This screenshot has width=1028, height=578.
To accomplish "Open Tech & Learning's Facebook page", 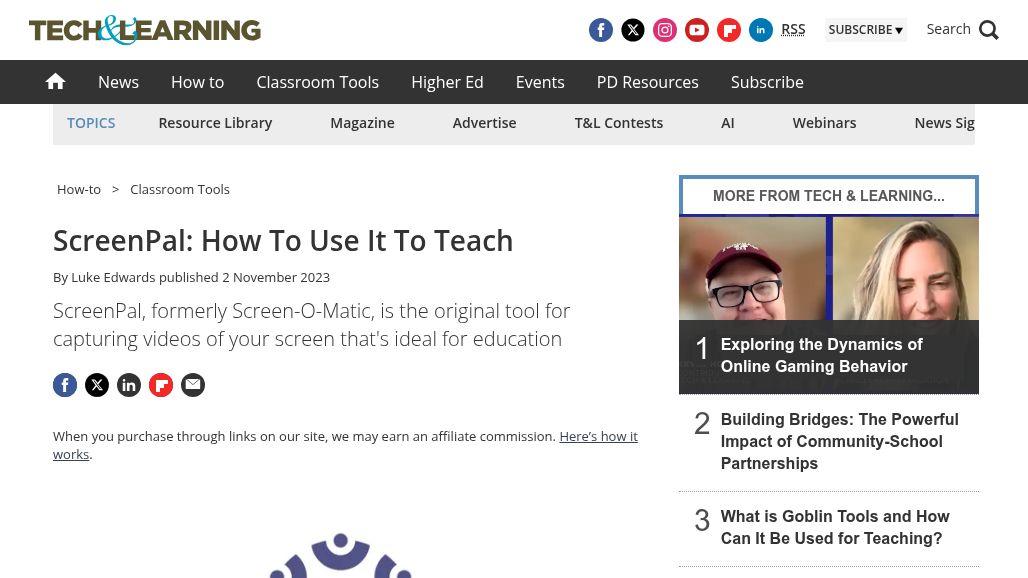I will coord(600,30).
